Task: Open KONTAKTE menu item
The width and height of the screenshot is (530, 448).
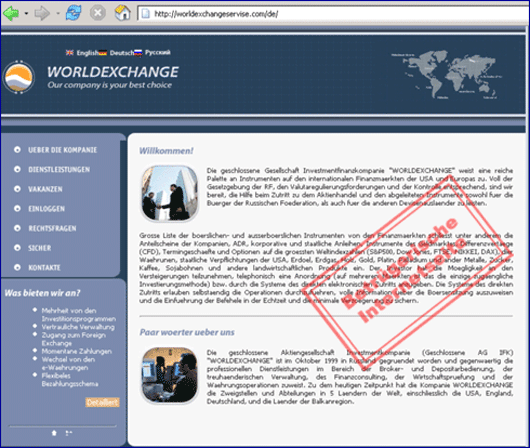Action: click(44, 267)
